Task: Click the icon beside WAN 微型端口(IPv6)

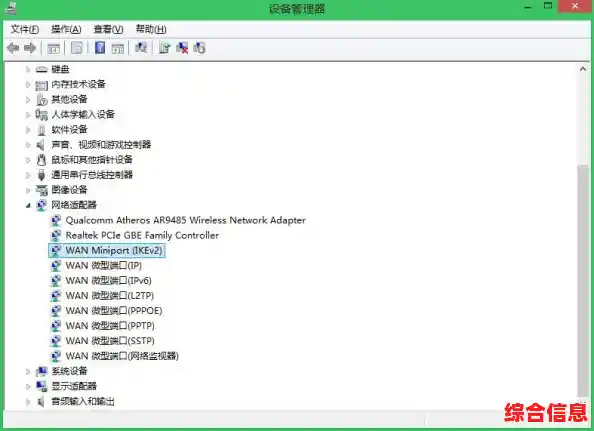Action: point(56,281)
